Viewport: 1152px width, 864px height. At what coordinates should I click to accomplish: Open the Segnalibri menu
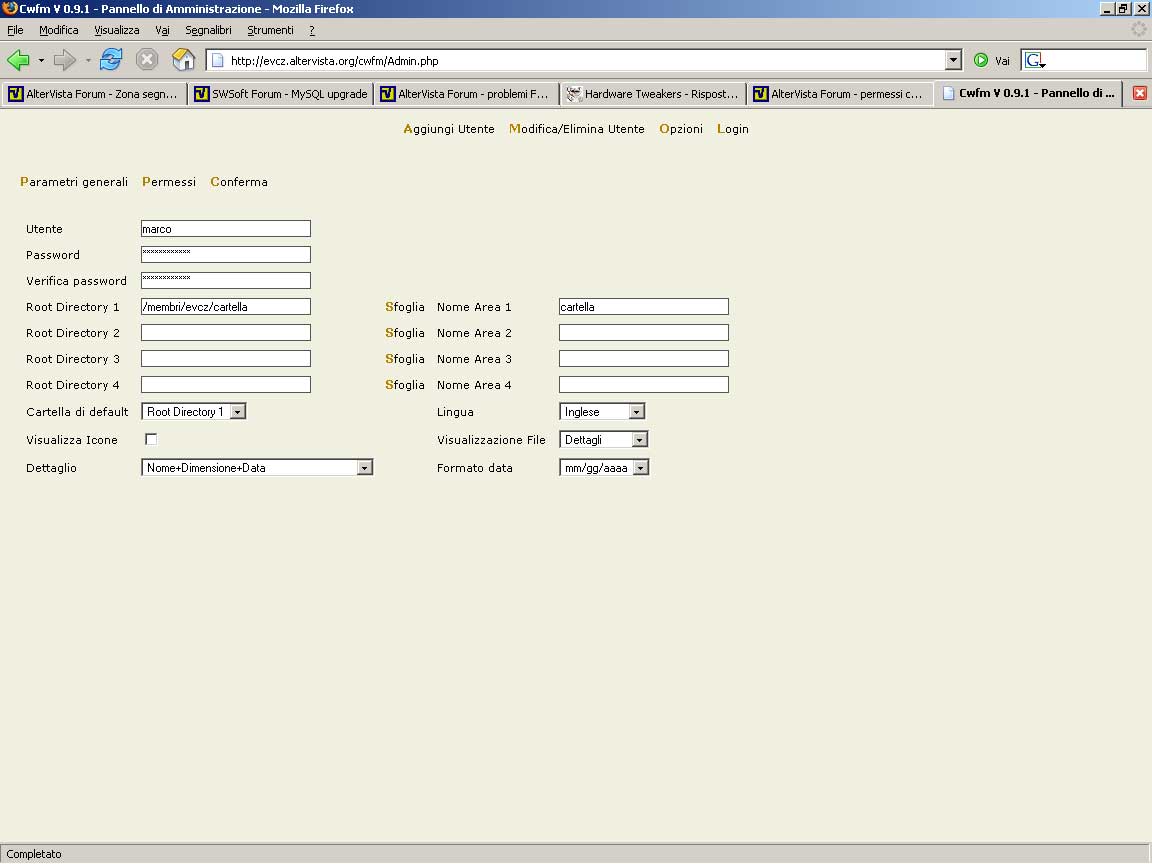[x=208, y=30]
